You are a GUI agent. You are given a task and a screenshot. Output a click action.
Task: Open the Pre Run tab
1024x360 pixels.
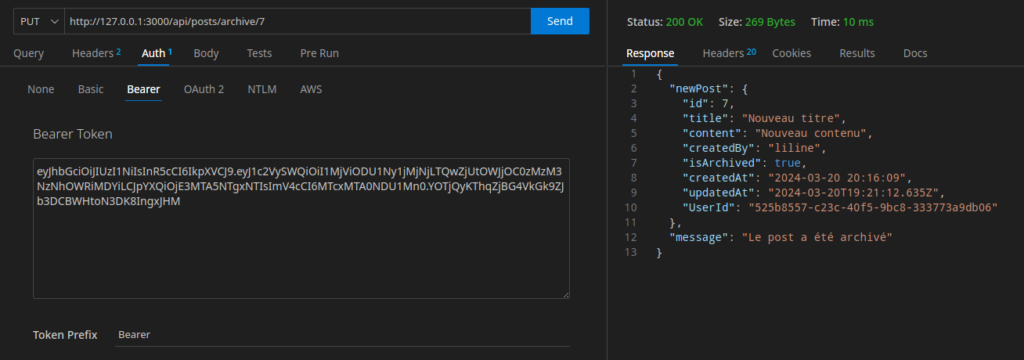(319, 54)
